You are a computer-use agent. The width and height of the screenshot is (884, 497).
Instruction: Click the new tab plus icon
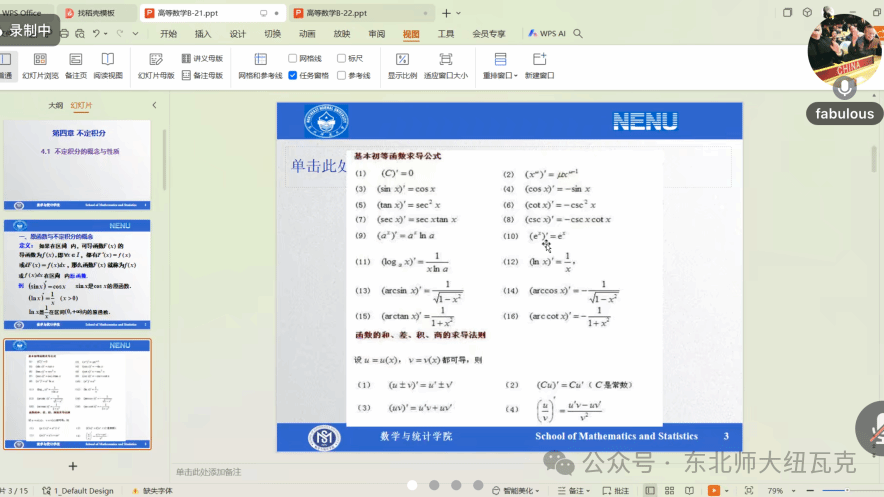[446, 13]
